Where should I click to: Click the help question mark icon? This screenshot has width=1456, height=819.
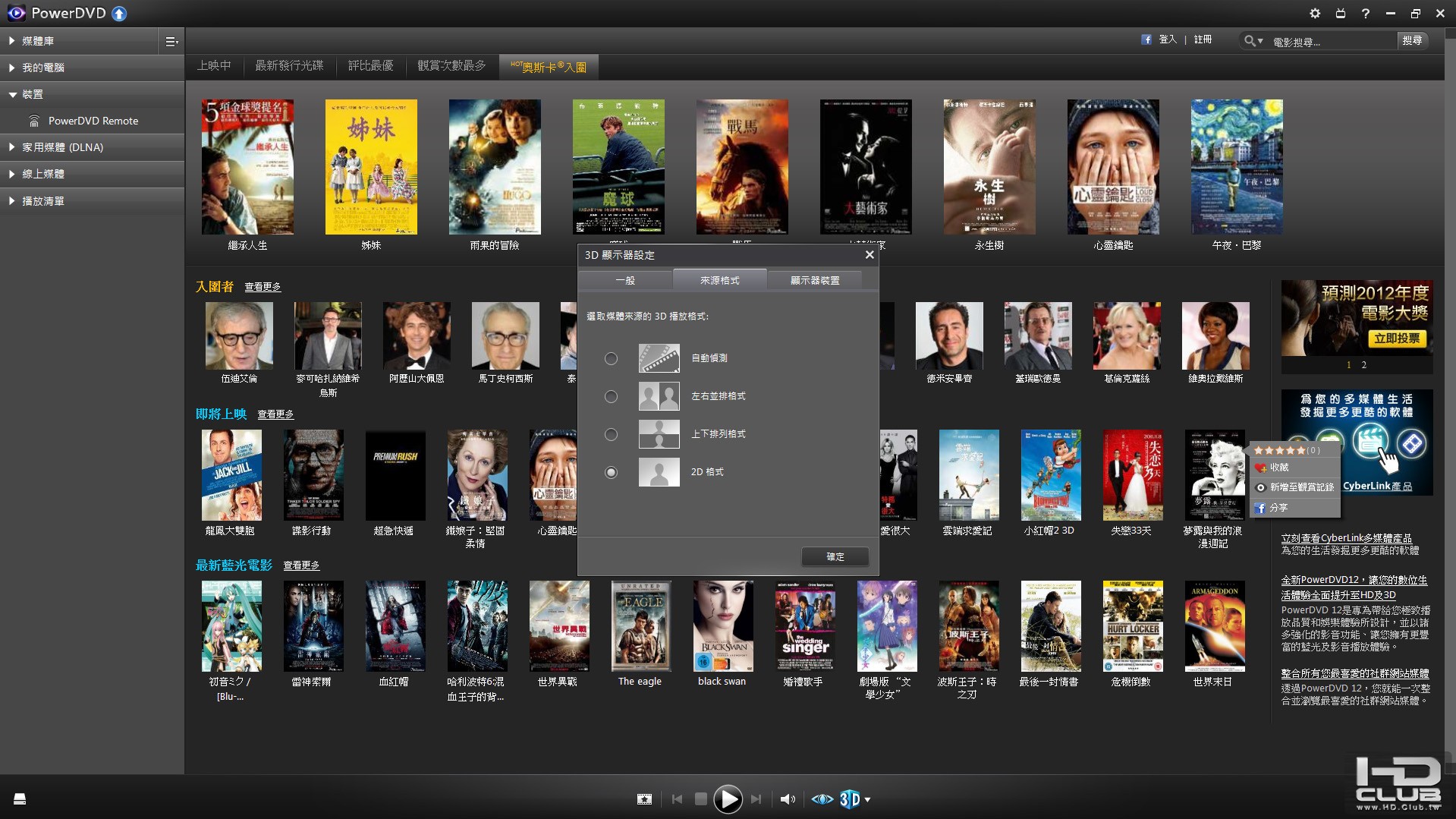tap(1365, 13)
